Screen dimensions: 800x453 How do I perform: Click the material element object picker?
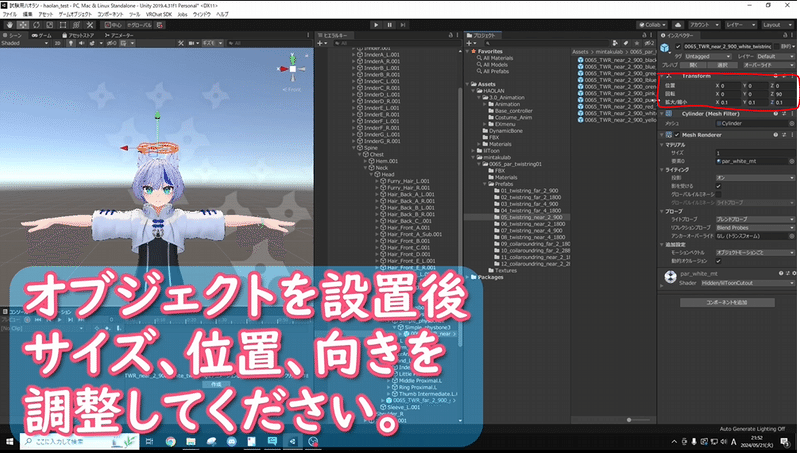click(792, 161)
